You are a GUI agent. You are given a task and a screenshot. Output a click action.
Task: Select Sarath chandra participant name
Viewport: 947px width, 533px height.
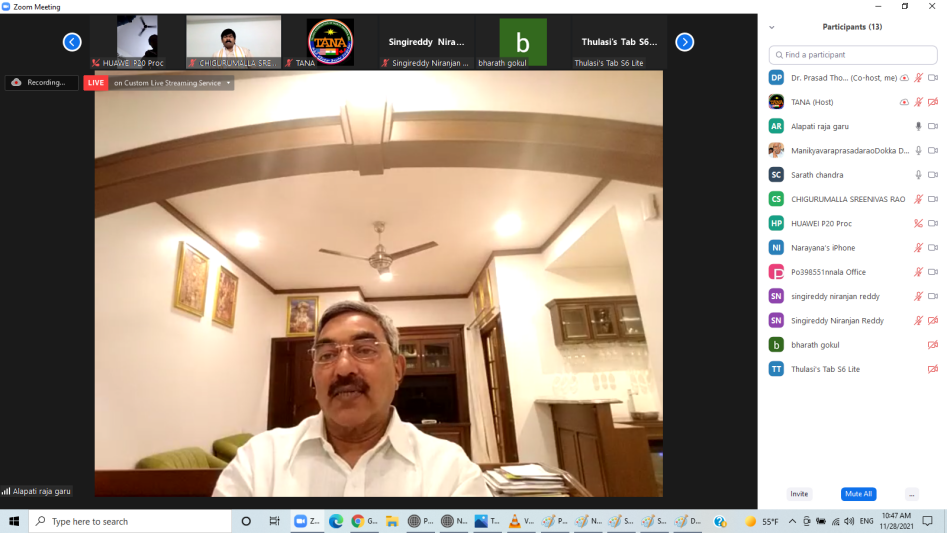817,175
